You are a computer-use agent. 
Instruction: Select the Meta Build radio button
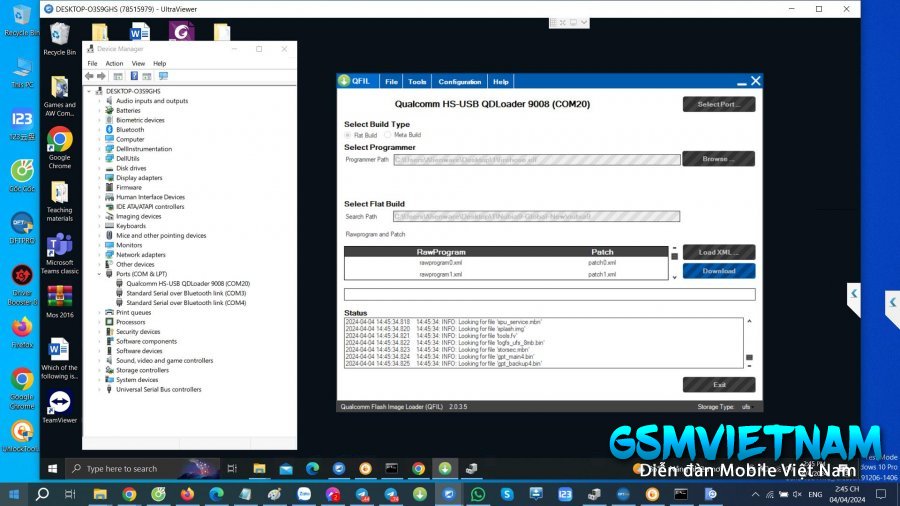point(387,135)
